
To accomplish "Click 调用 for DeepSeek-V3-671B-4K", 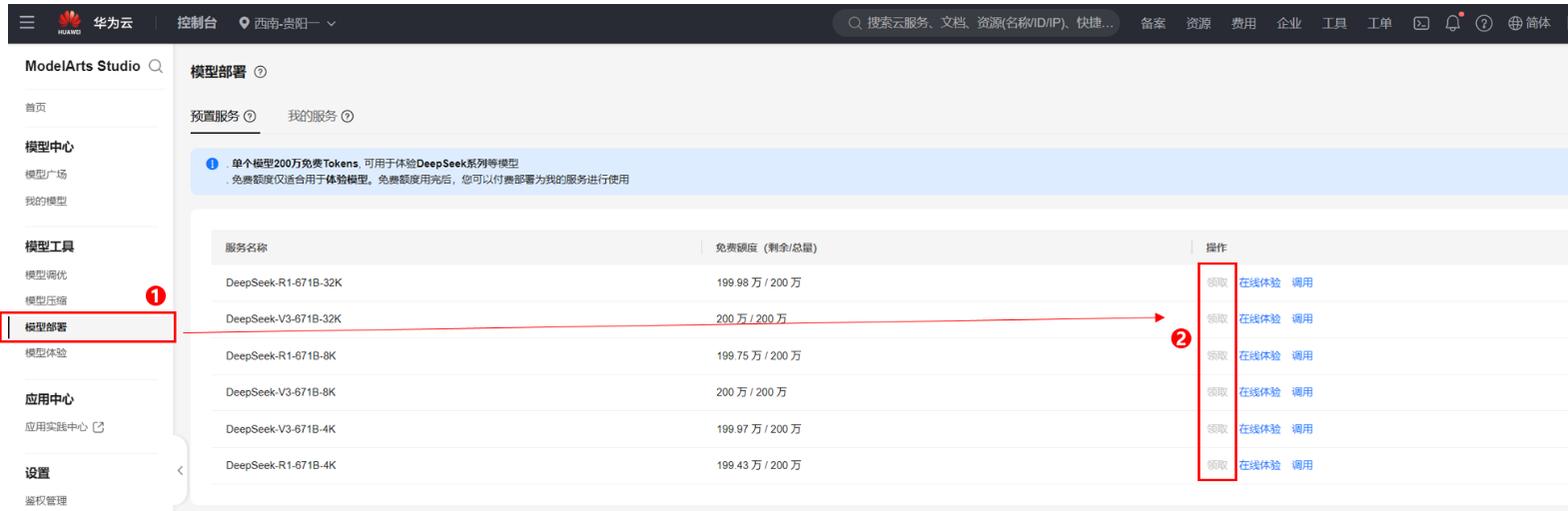I will 1302,429.
